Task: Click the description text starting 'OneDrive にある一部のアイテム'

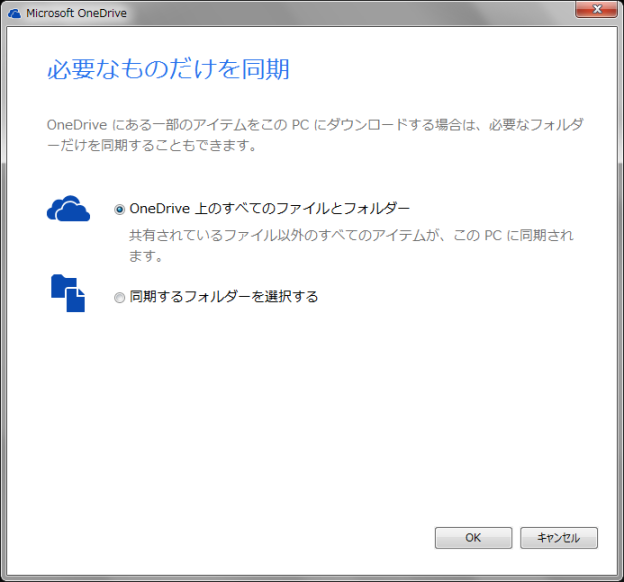Action: tap(315, 135)
